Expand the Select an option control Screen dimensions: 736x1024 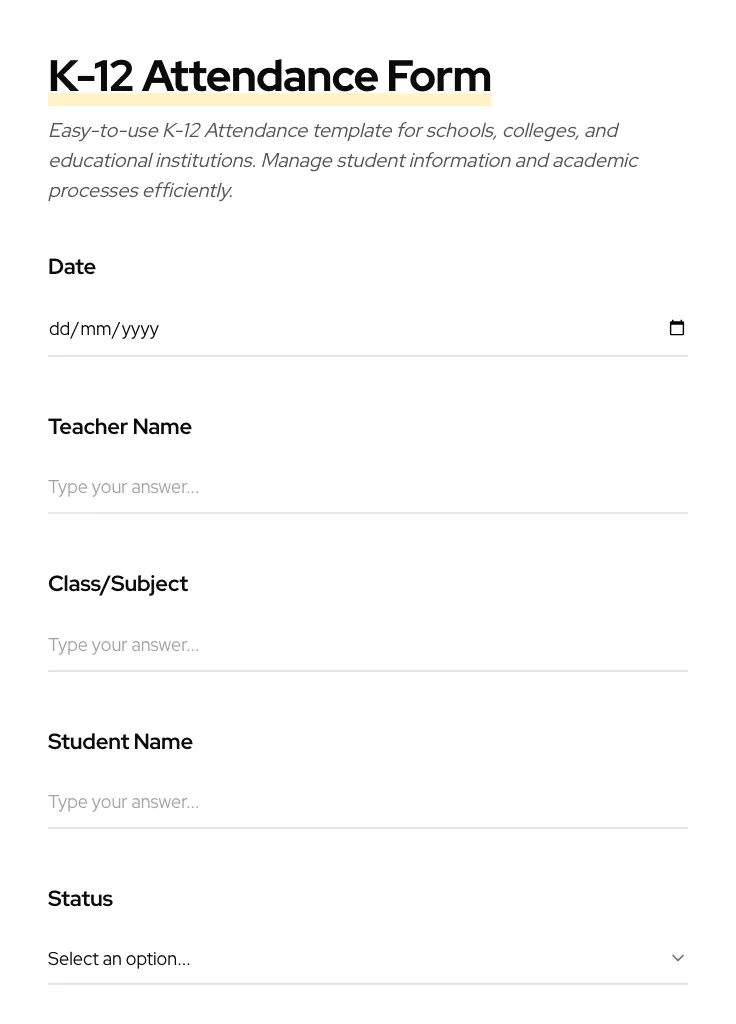pyautogui.click(x=360, y=958)
